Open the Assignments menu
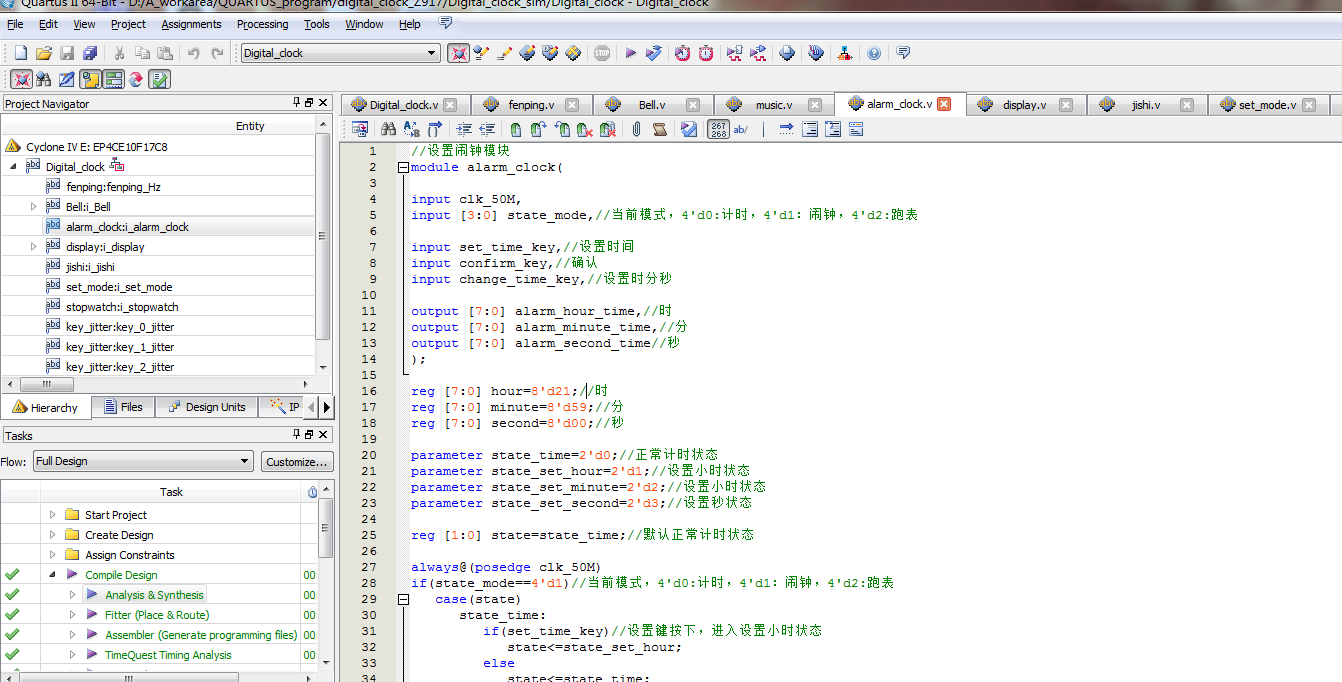The width and height of the screenshot is (1342, 682). [x=191, y=24]
